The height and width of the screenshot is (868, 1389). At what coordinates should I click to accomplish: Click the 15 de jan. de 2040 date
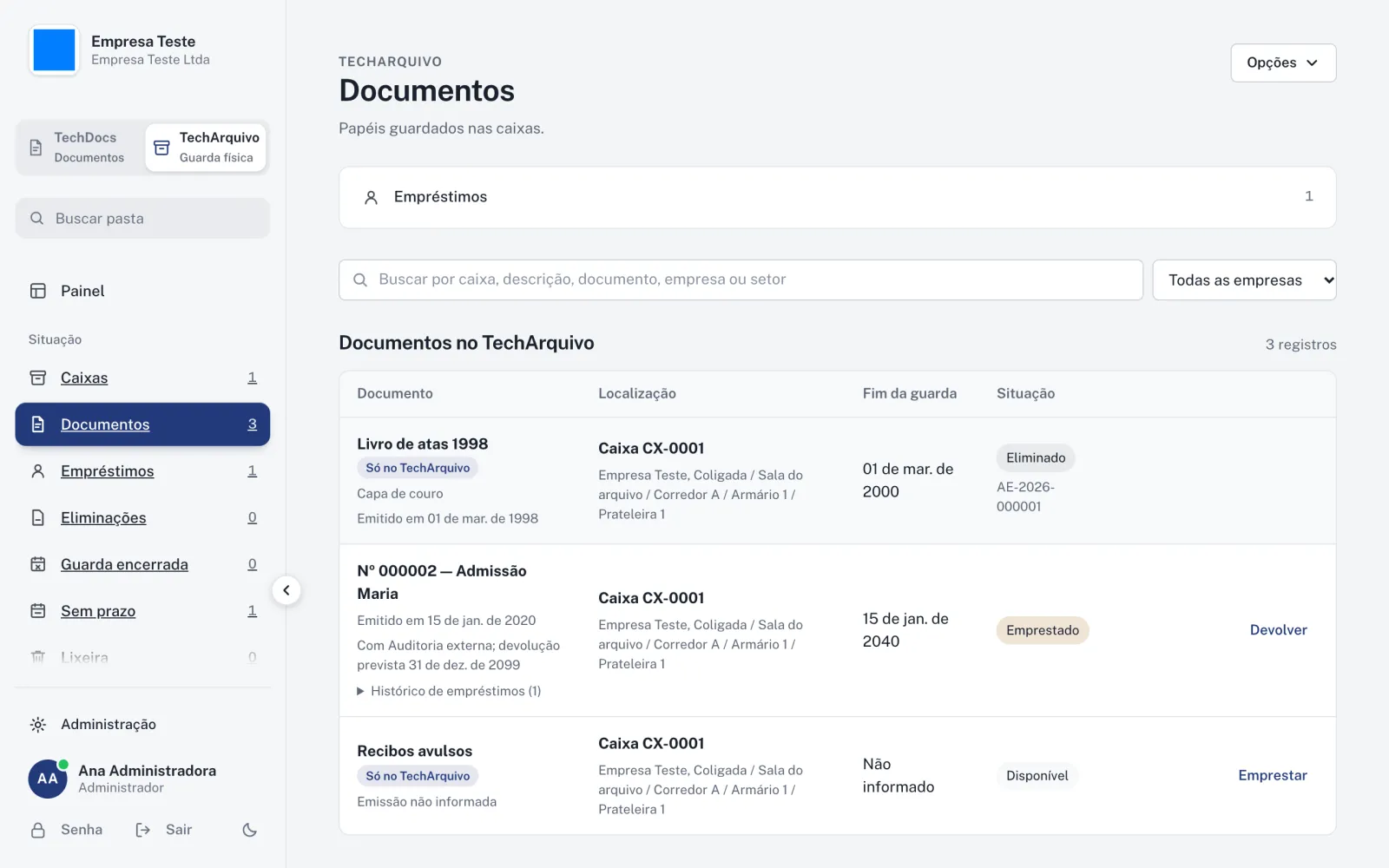(x=905, y=630)
